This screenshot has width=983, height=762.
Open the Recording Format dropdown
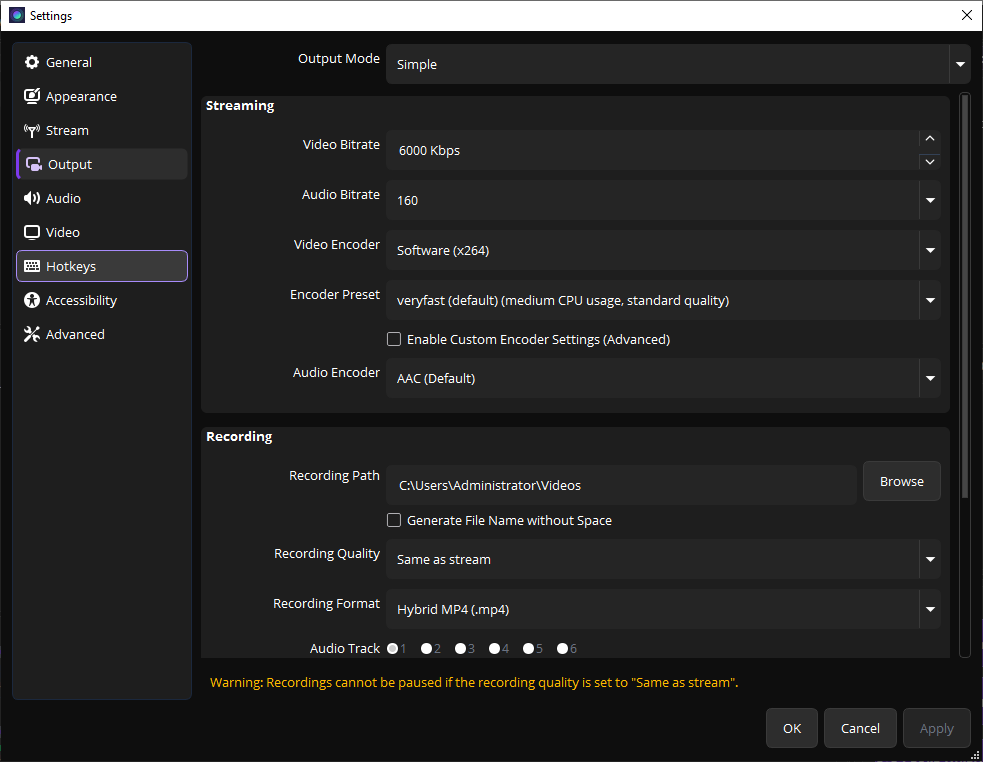click(x=663, y=609)
